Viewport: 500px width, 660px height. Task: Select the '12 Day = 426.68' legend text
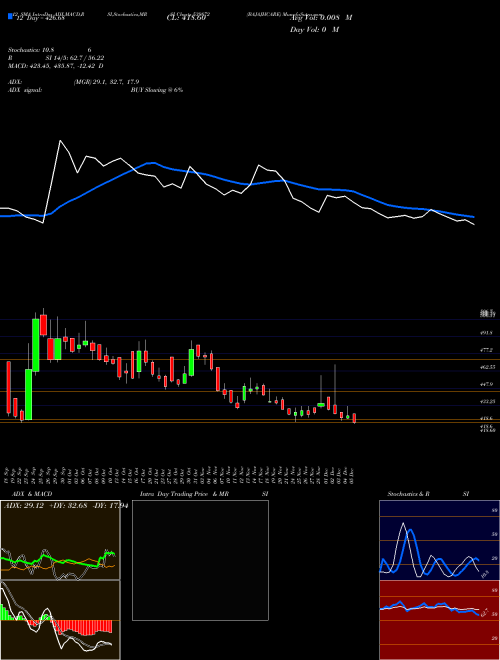point(40,18)
